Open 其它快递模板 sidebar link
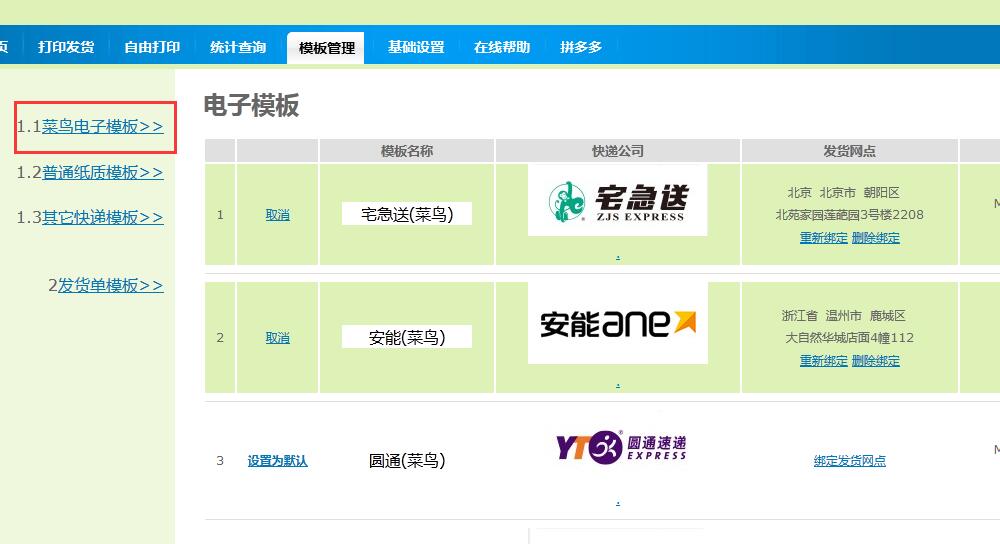1000x544 pixels. (102, 217)
